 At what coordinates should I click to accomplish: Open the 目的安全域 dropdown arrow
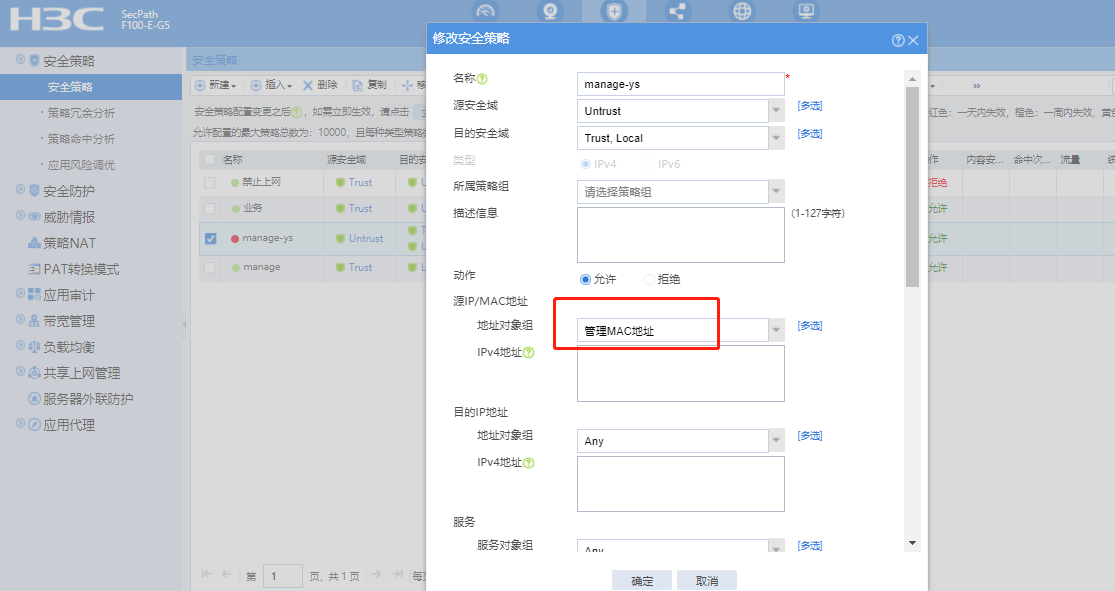pos(777,138)
